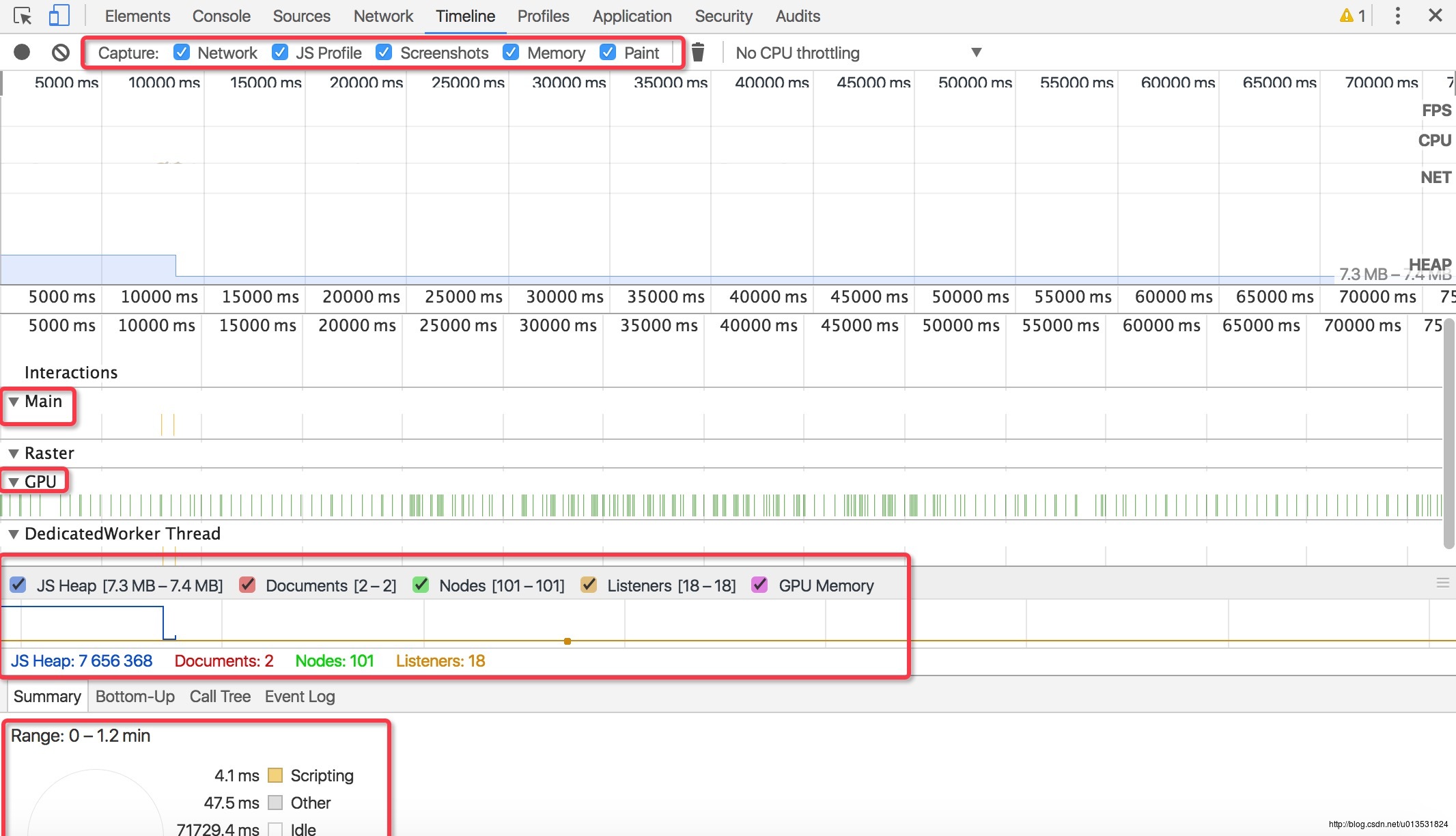Viewport: 1456px width, 836px height.
Task: Collapse the Raster section
Action: [x=13, y=454]
